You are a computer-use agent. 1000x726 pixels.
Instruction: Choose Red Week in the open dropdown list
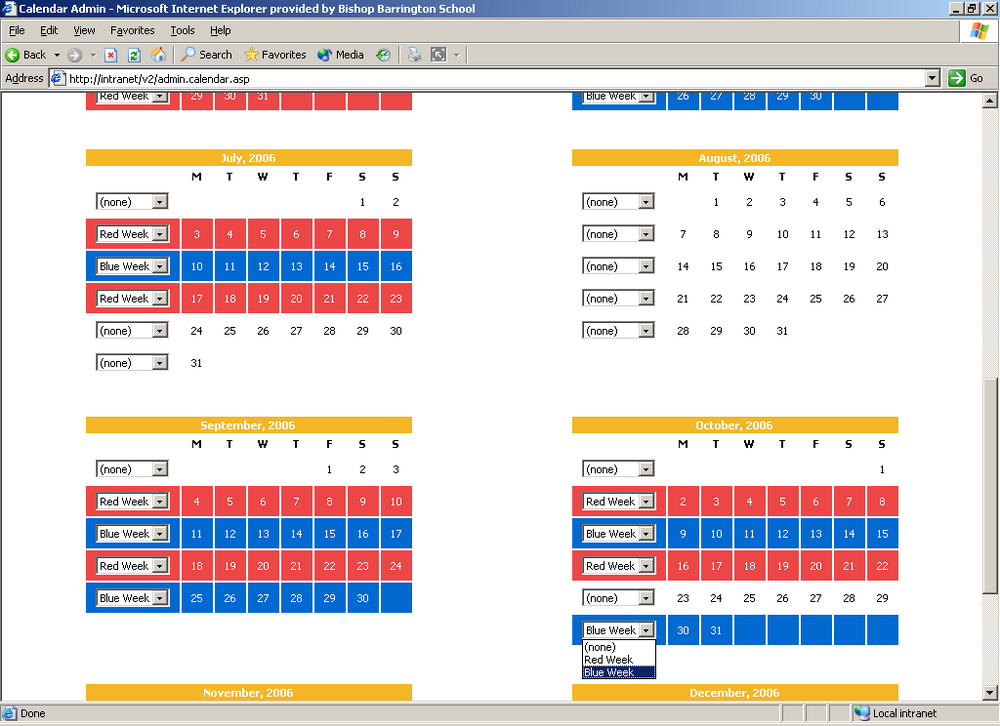click(x=619, y=660)
